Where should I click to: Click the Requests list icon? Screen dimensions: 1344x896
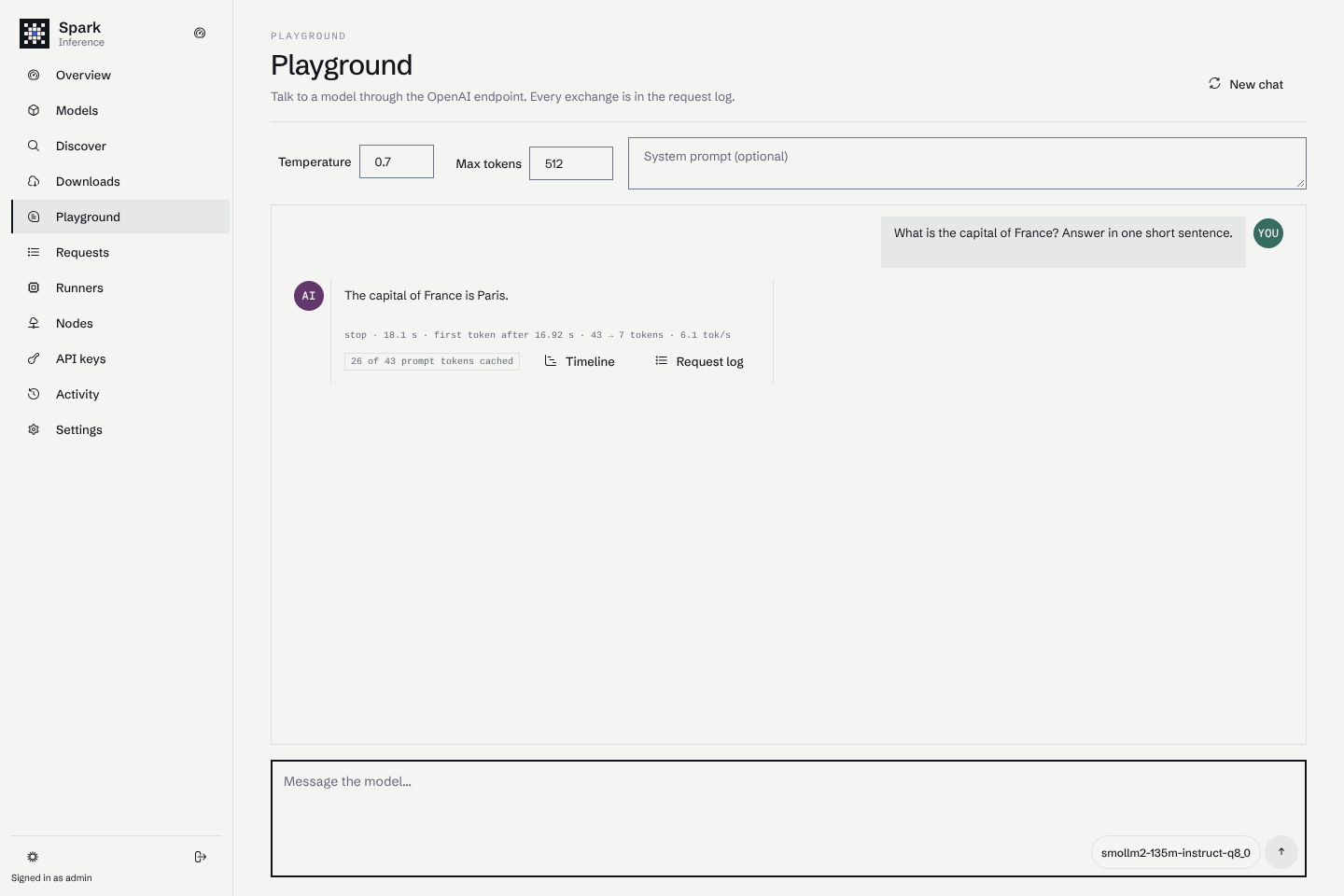(x=34, y=252)
